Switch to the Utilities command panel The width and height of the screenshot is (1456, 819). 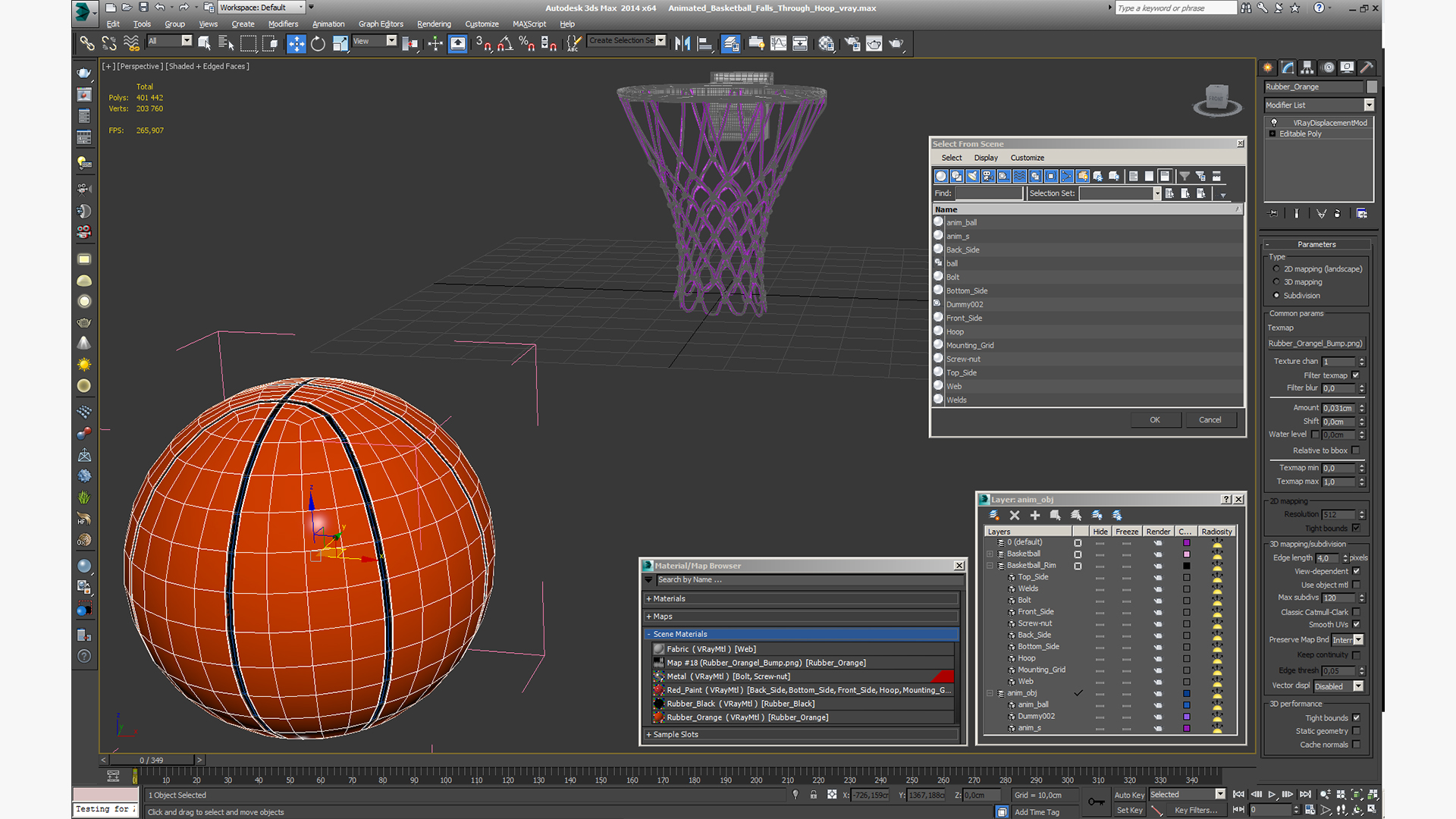[1367, 67]
